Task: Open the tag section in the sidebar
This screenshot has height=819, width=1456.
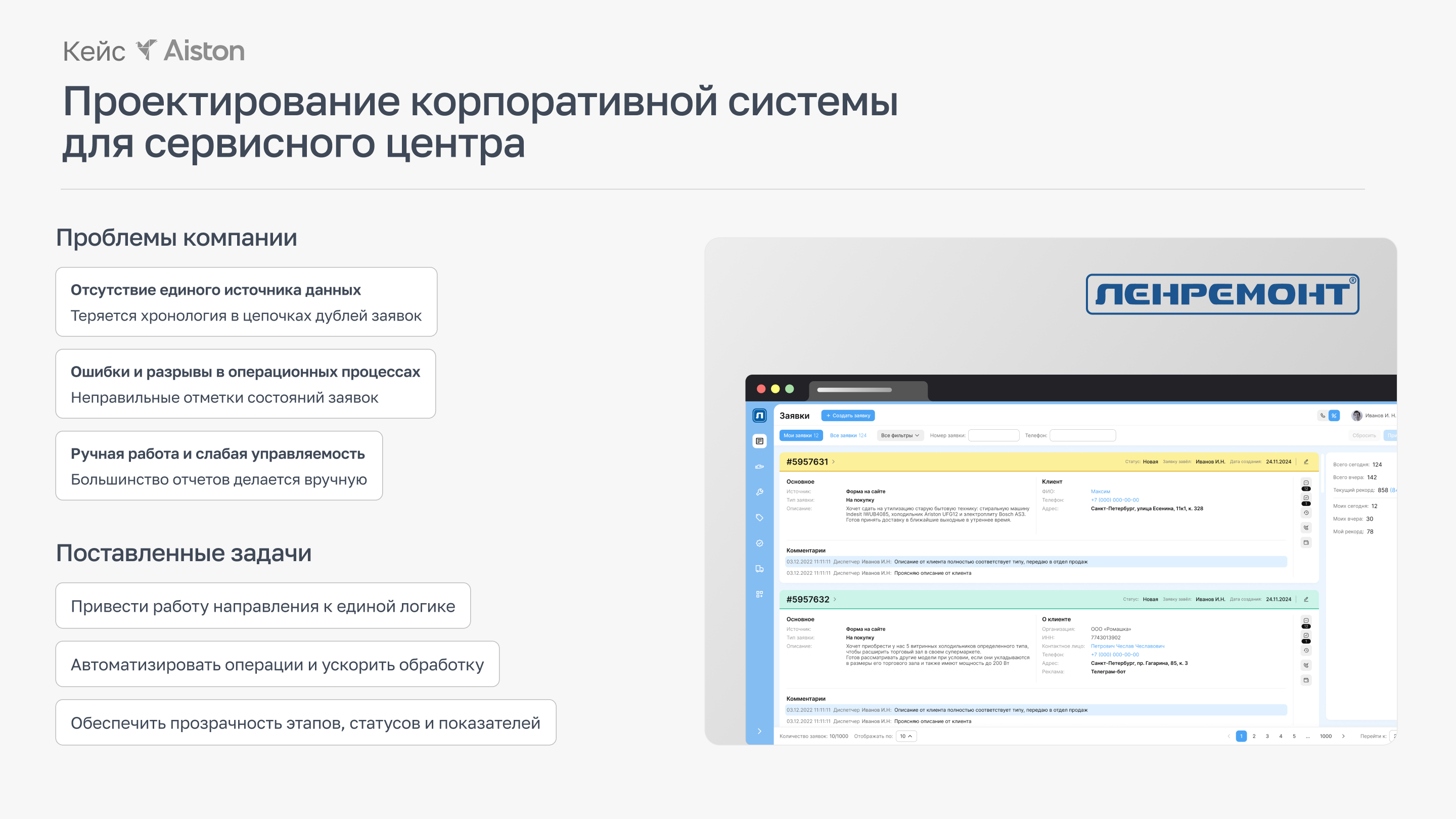Action: point(760,518)
